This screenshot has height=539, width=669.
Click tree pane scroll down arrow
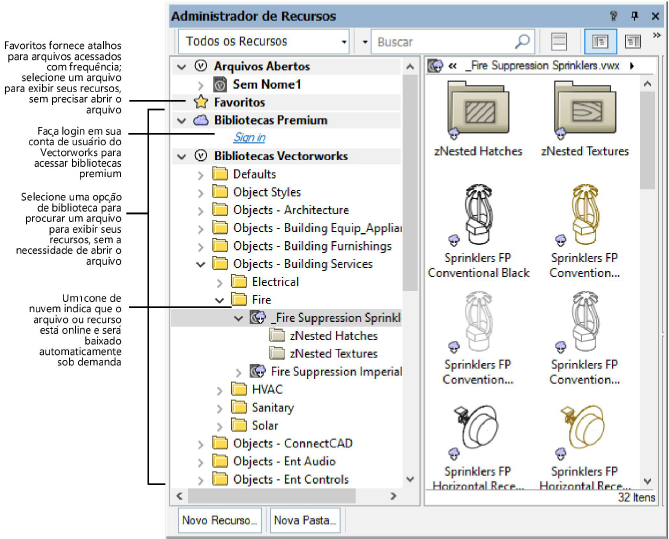(x=410, y=479)
